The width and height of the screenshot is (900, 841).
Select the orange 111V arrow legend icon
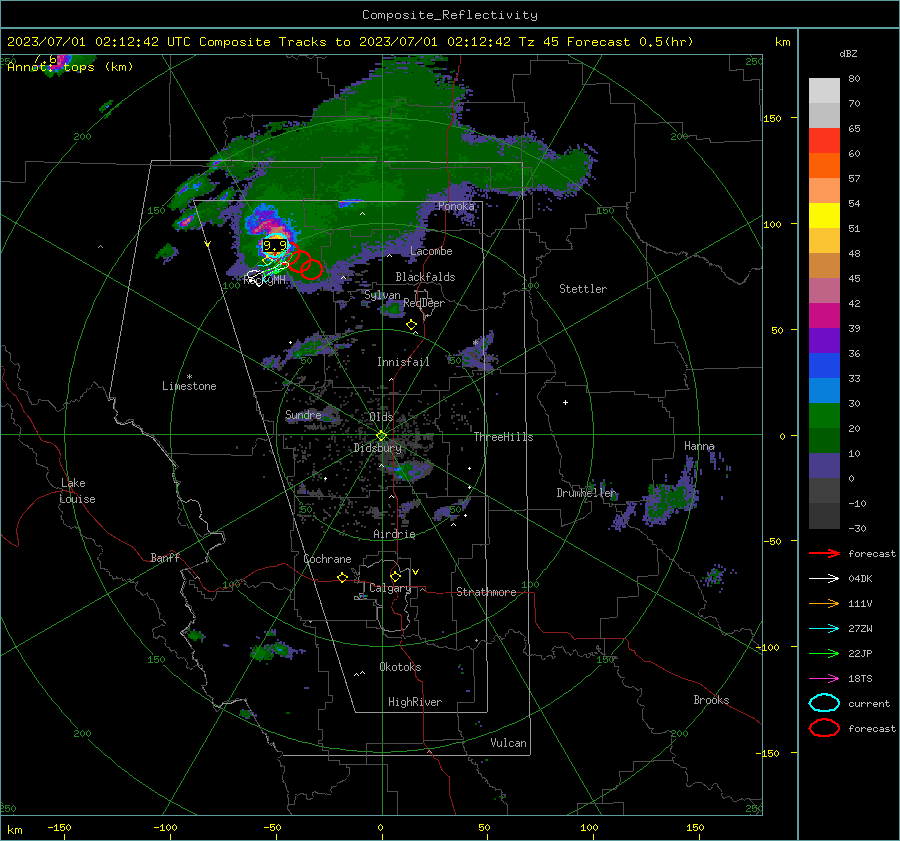click(x=824, y=603)
